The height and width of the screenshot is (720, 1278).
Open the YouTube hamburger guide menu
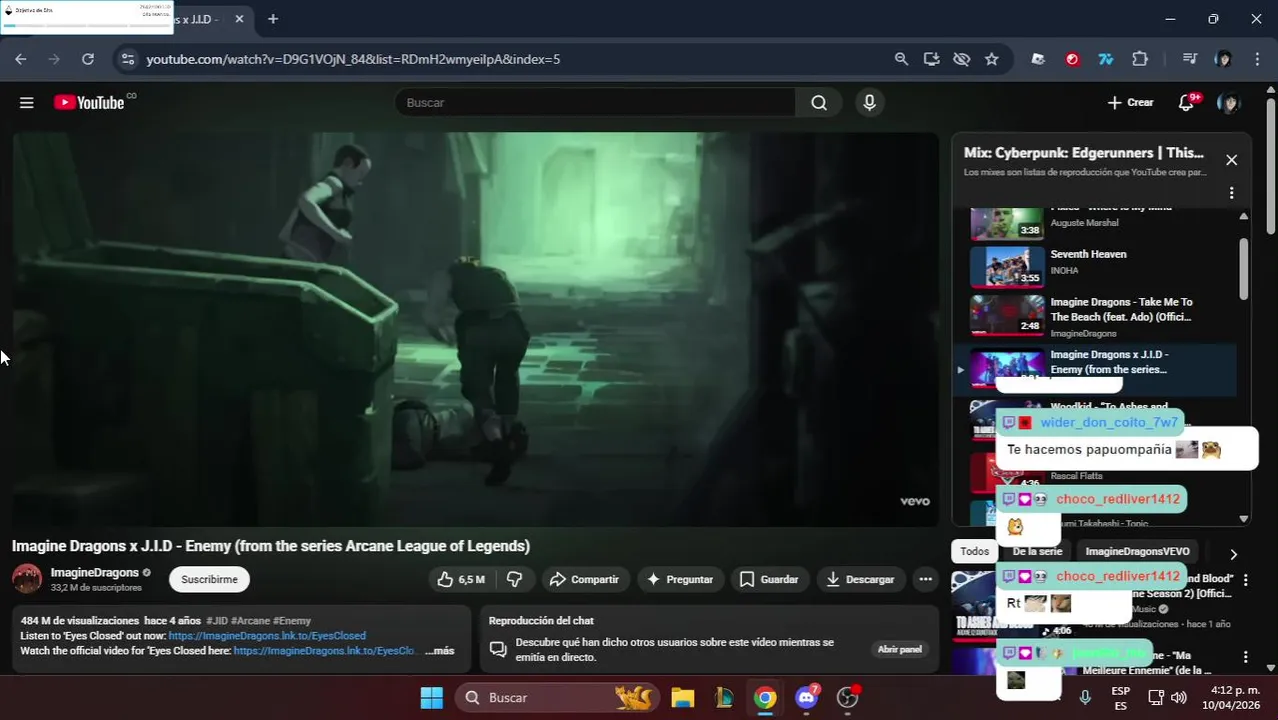(27, 103)
